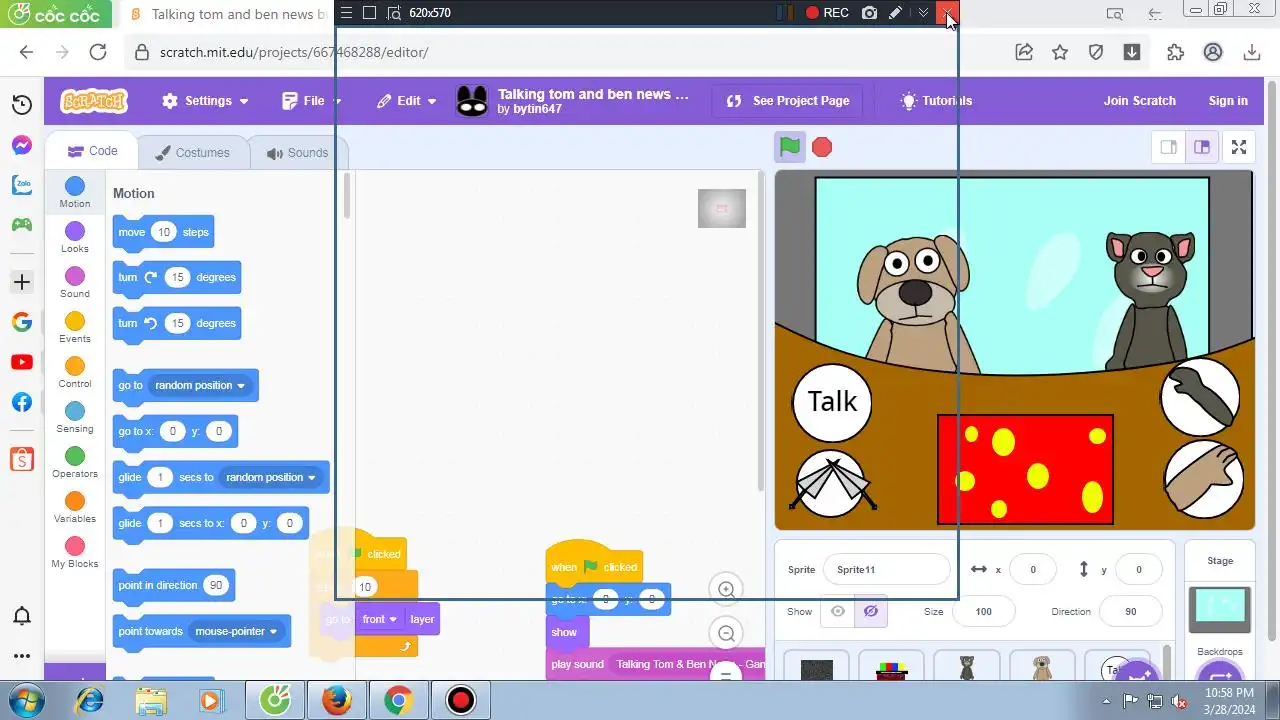Click the sprite y position field
The image size is (1280, 720).
pos(1138,569)
